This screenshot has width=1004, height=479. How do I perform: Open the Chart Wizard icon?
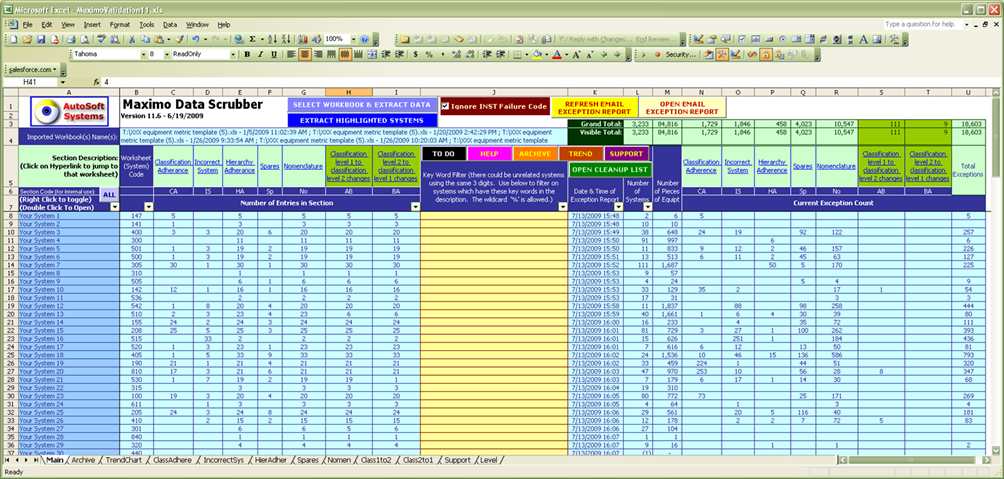303,39
